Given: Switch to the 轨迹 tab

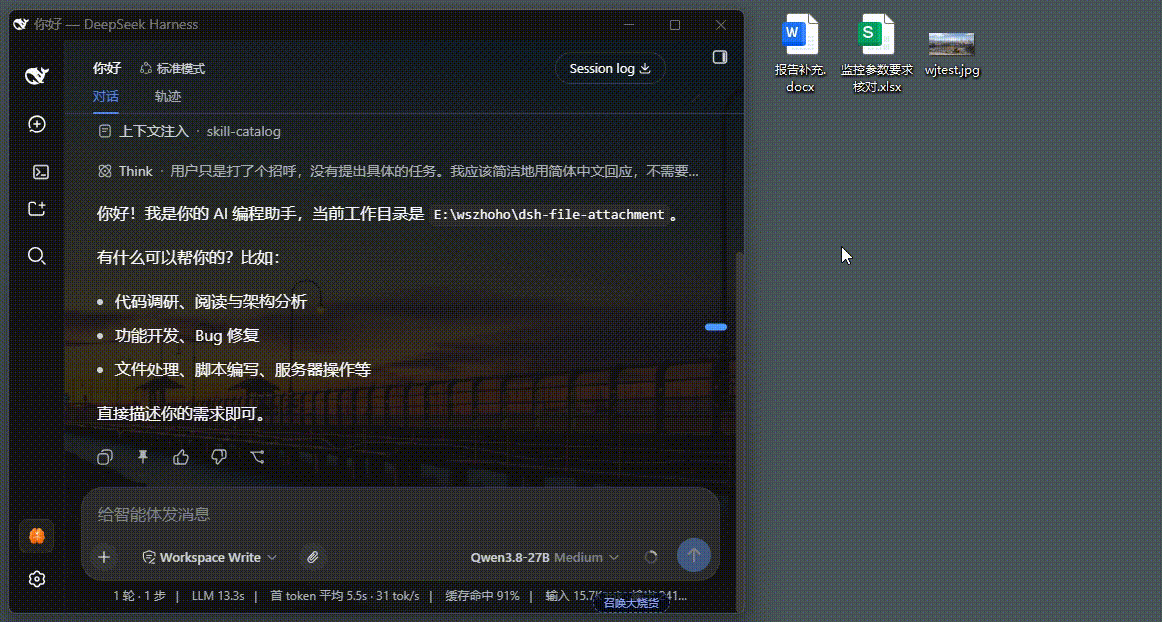Looking at the screenshot, I should pos(168,96).
